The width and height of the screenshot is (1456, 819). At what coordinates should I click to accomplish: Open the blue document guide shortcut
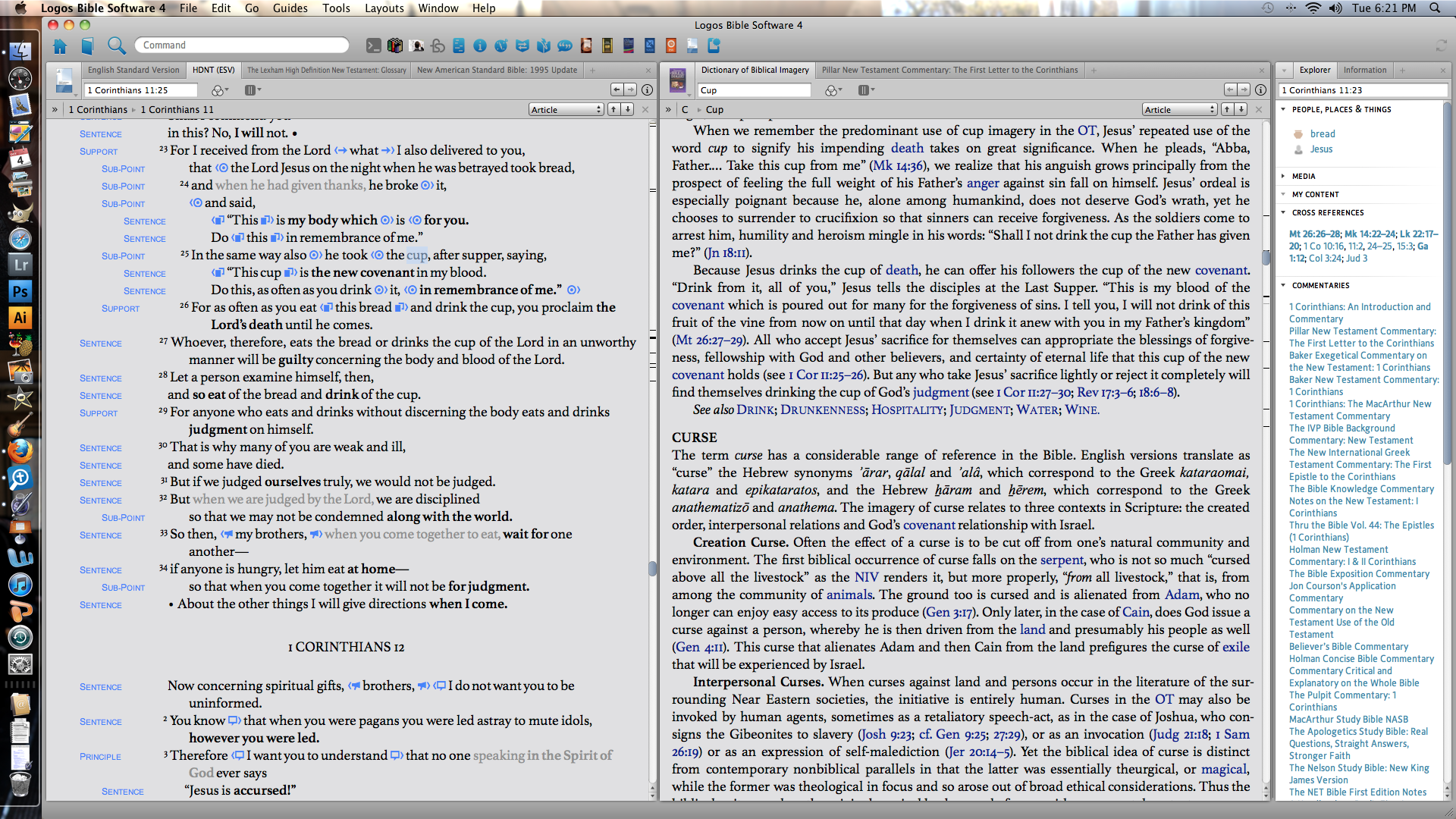click(459, 46)
